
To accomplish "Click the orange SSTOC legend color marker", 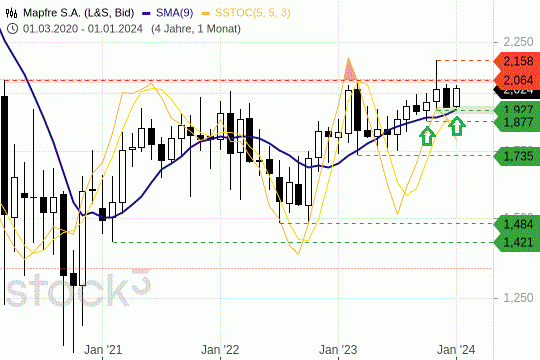I will click(x=206, y=13).
